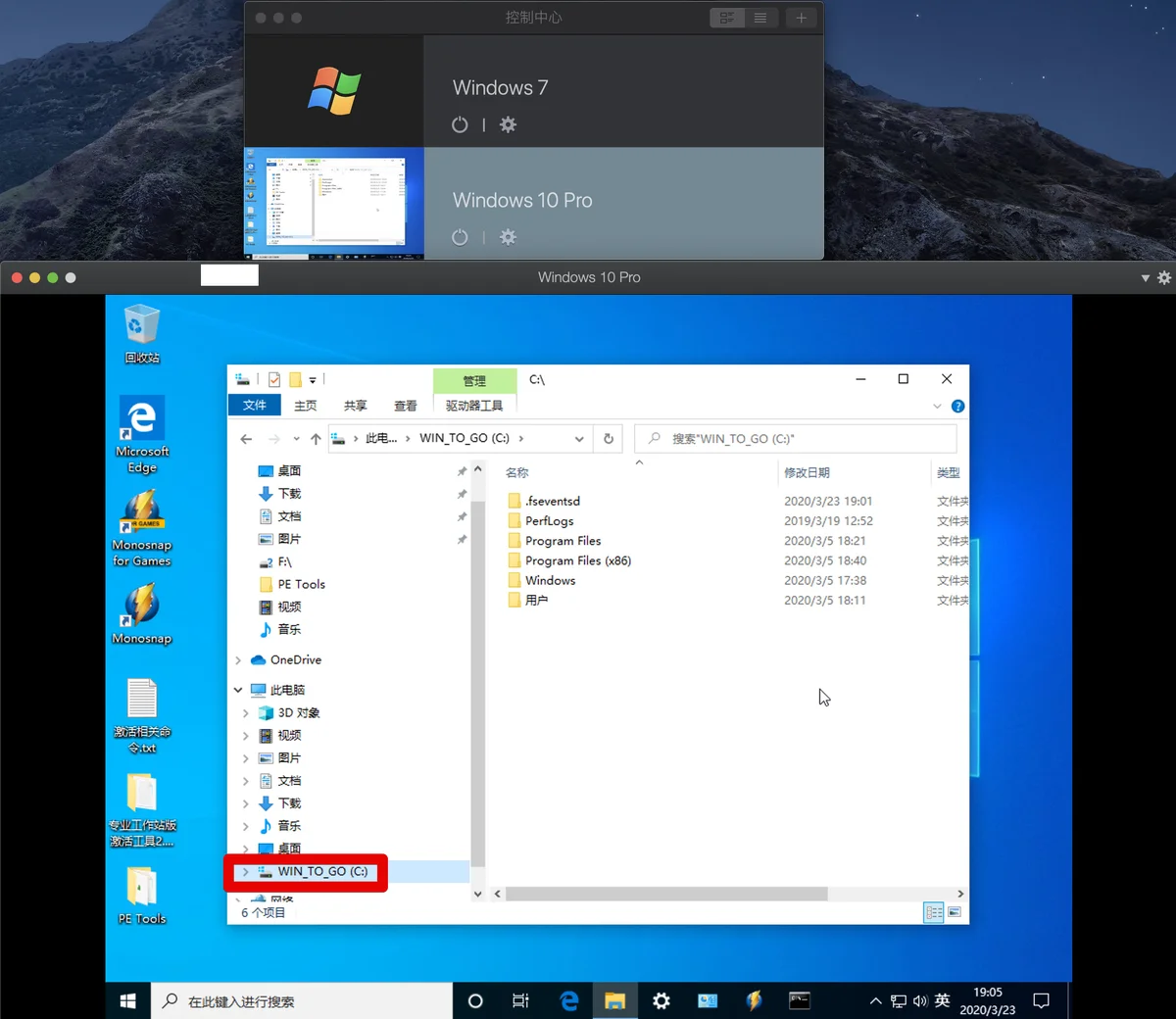The image size is (1176, 1019).
Task: Click the gear icon in the VM window title bar
Action: point(1164,278)
